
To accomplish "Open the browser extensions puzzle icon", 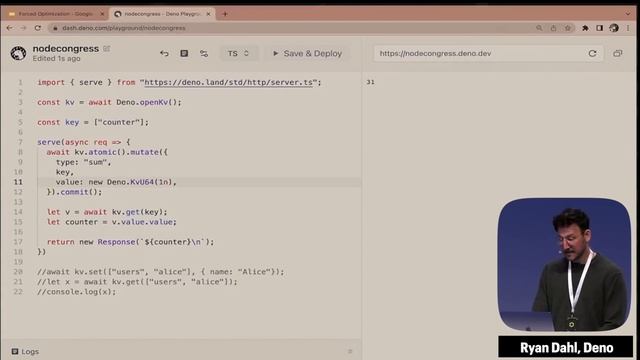I will [585, 28].
